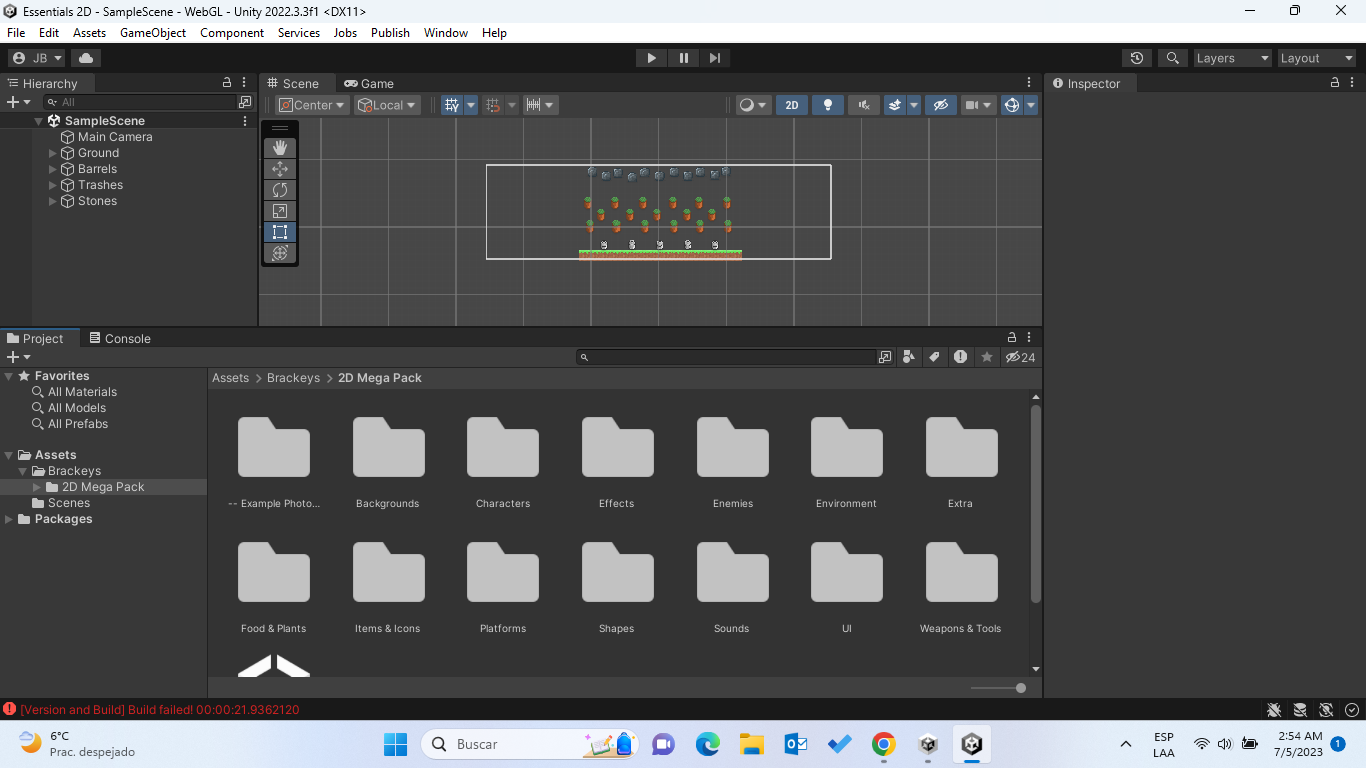This screenshot has height=768, width=1366.
Task: Open the Brackeys link in the Project breadcrumb
Action: (293, 378)
